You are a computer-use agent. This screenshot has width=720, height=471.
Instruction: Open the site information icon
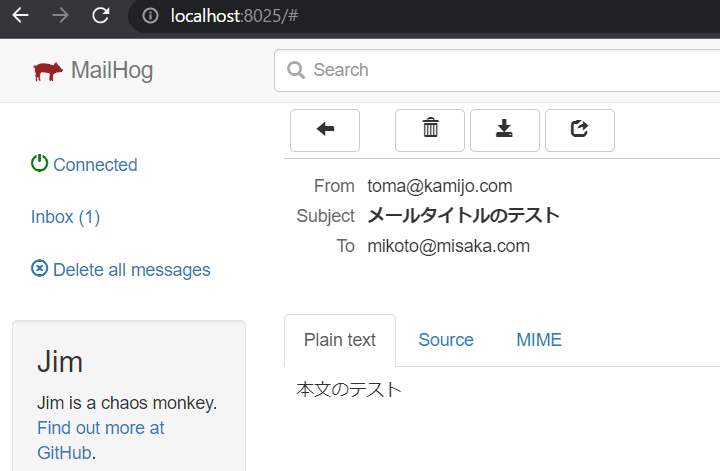pos(150,16)
